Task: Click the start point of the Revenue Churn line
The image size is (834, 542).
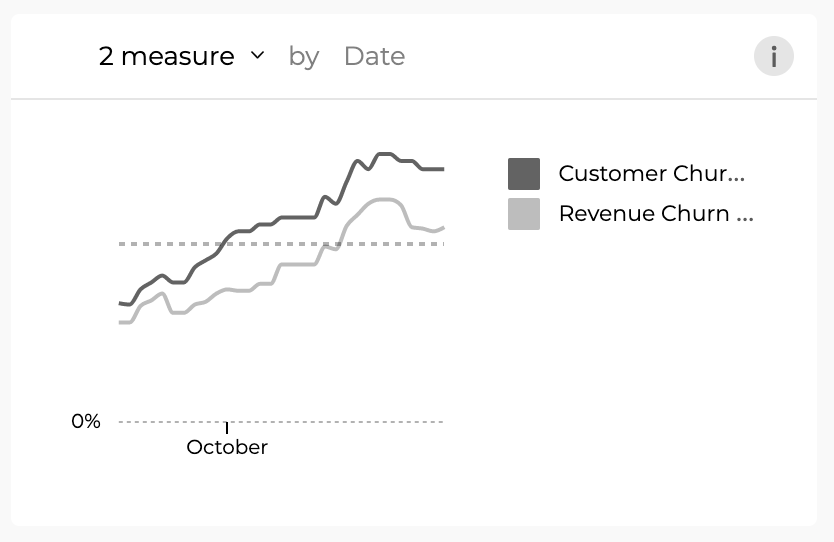Action: pos(120,322)
